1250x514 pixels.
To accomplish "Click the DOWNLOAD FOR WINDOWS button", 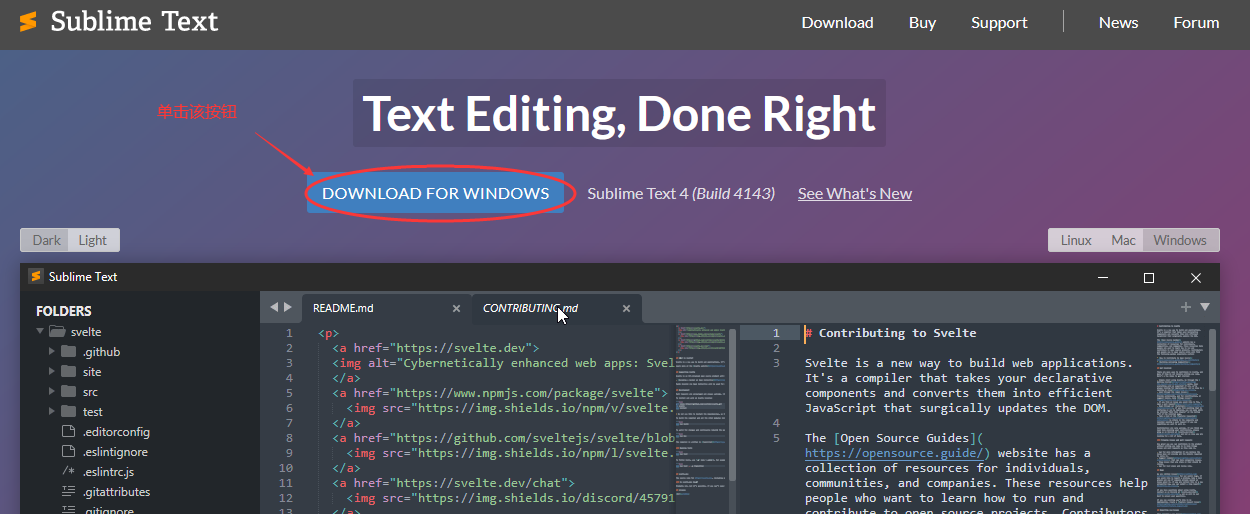I will [436, 193].
